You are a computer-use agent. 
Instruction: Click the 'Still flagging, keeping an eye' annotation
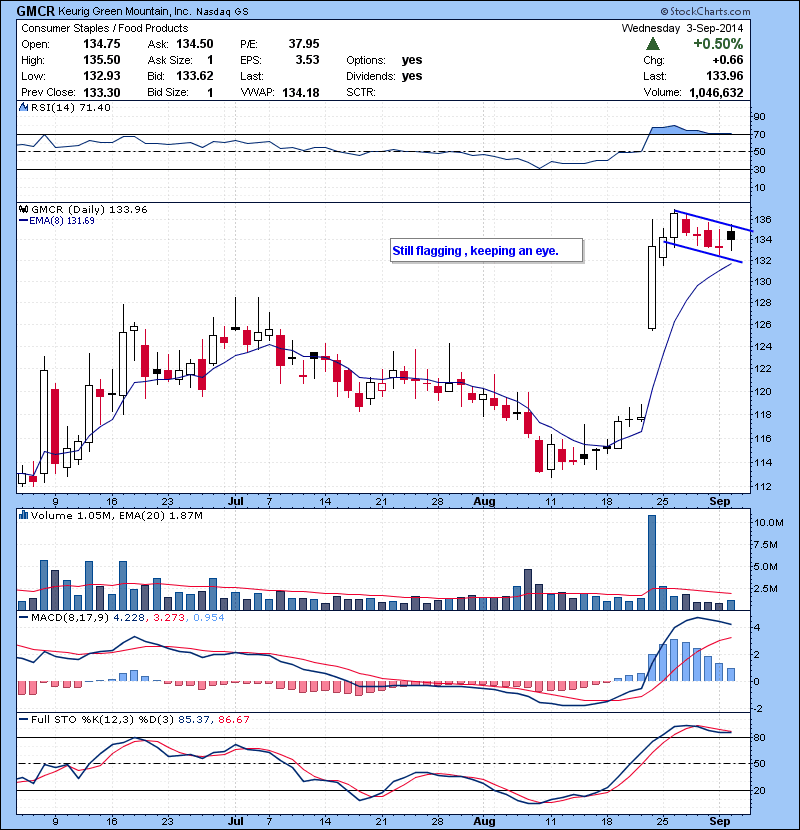point(487,250)
